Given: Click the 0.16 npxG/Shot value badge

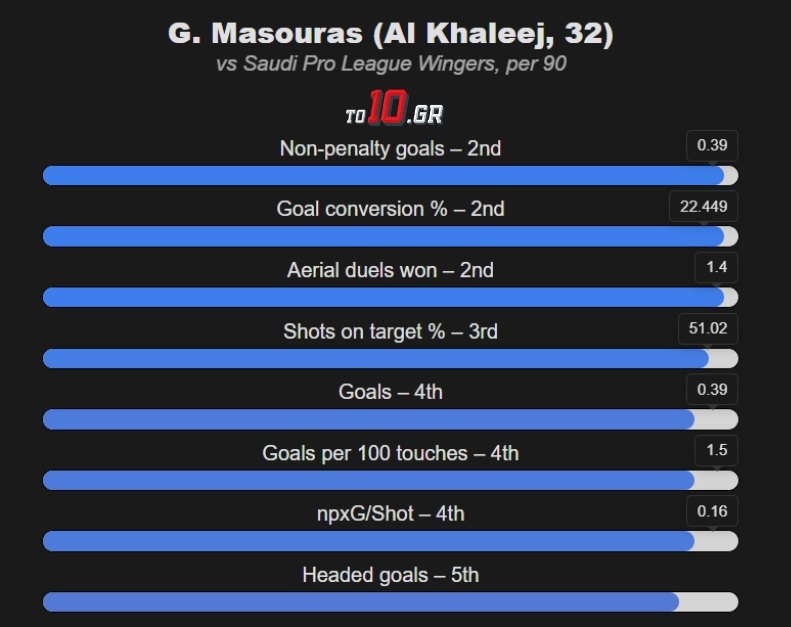Looking at the screenshot, I should point(712,512).
